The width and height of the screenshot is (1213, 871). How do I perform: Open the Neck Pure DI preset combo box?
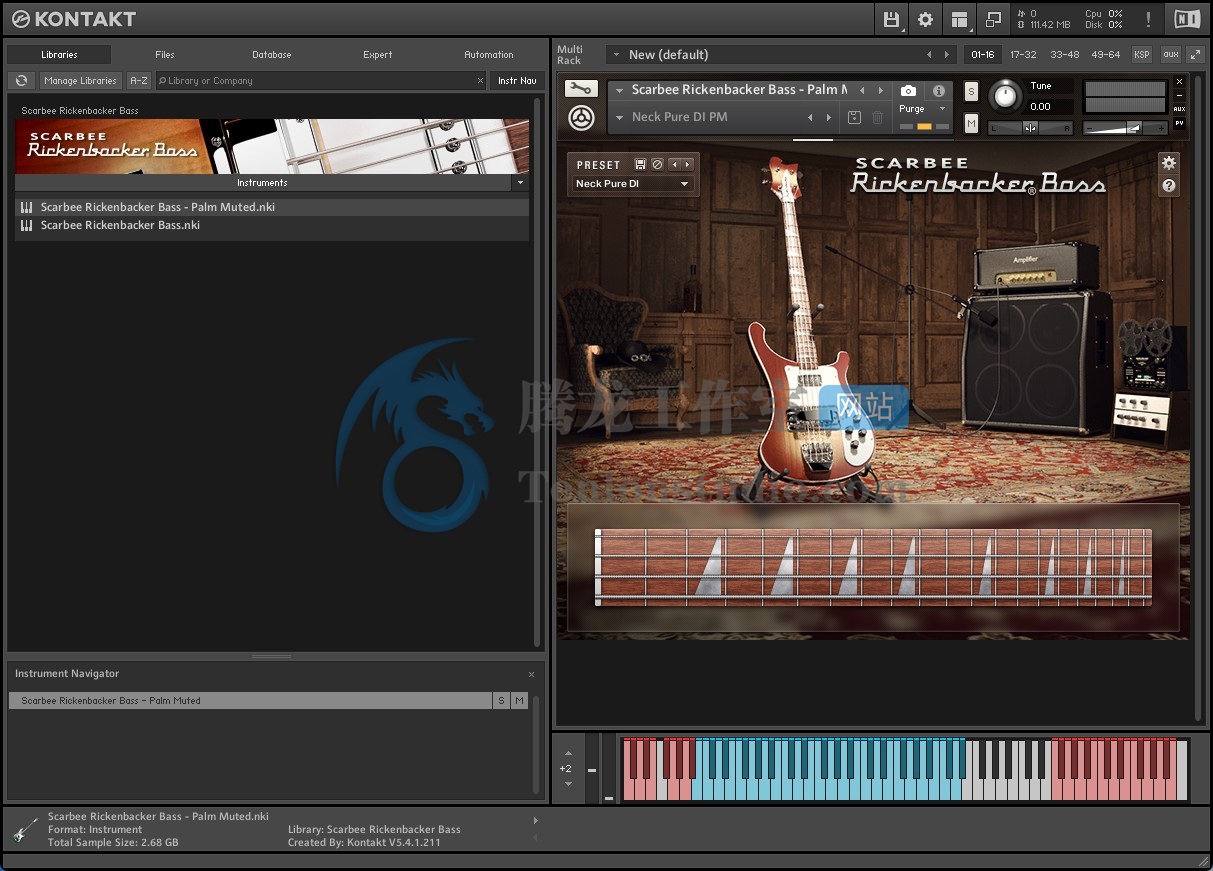633,184
